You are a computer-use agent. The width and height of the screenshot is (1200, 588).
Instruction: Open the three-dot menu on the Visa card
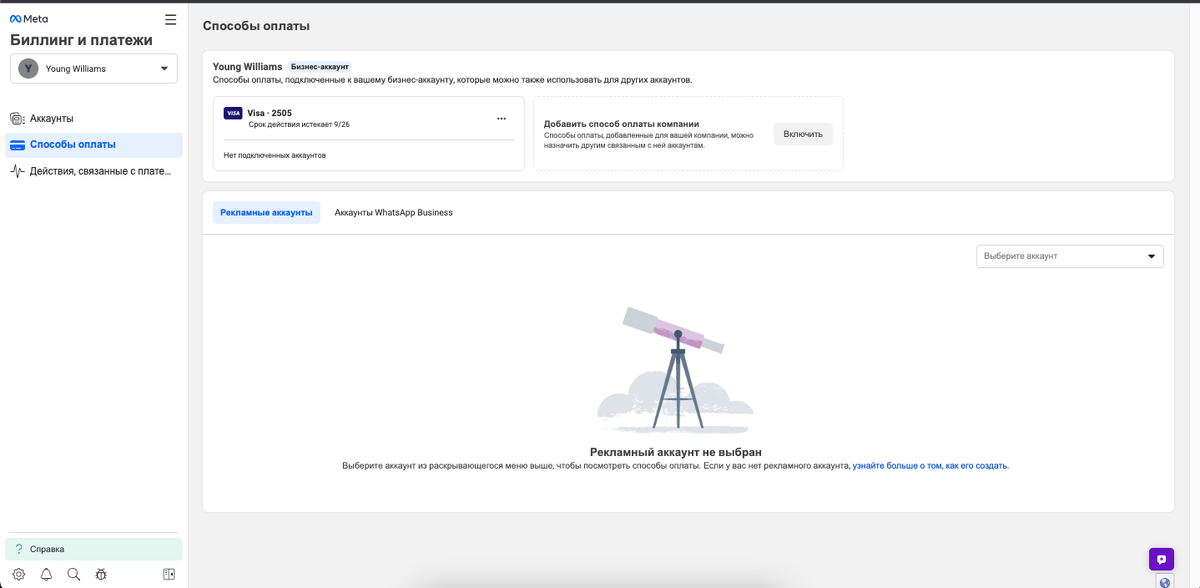click(502, 117)
